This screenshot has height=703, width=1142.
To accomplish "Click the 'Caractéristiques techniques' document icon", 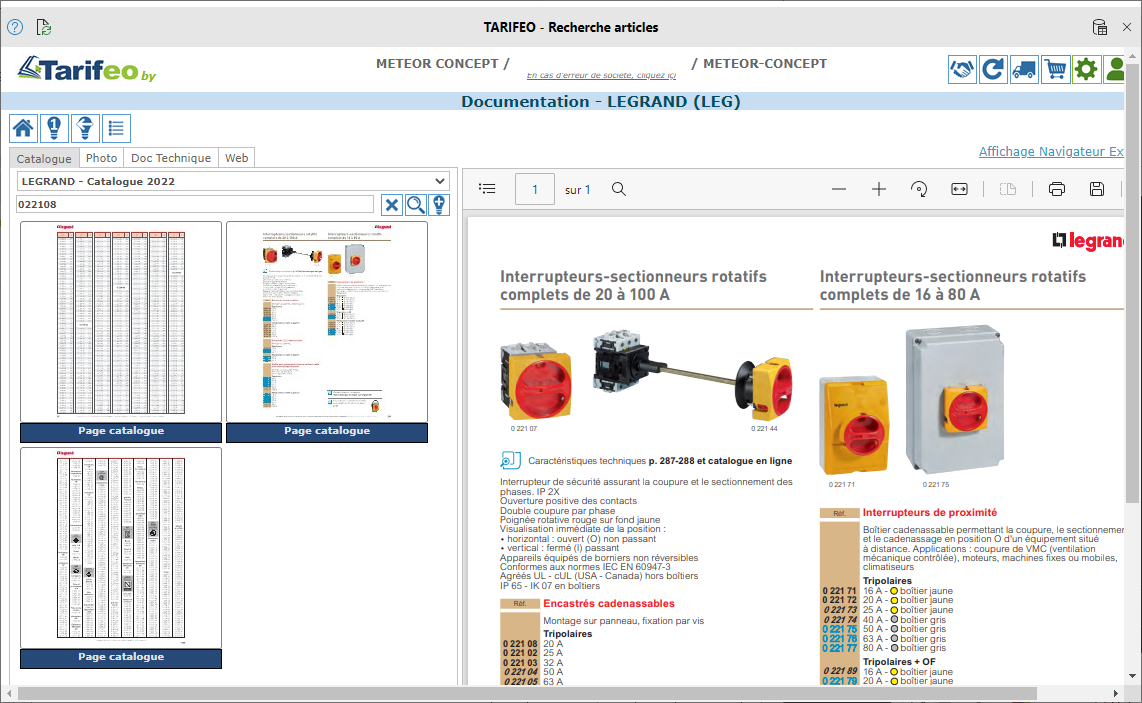I will (x=511, y=460).
